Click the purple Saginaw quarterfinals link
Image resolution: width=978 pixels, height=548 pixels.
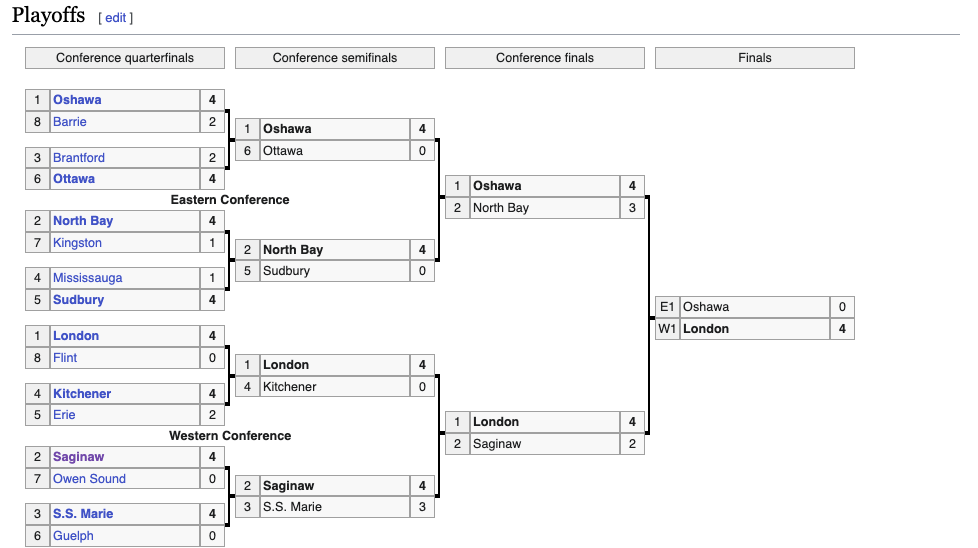click(x=78, y=457)
